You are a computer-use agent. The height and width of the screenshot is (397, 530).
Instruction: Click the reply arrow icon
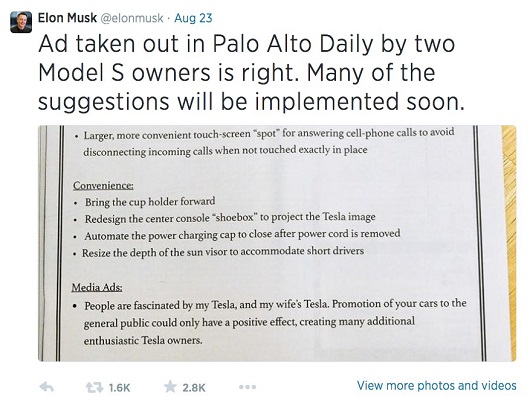[47, 387]
